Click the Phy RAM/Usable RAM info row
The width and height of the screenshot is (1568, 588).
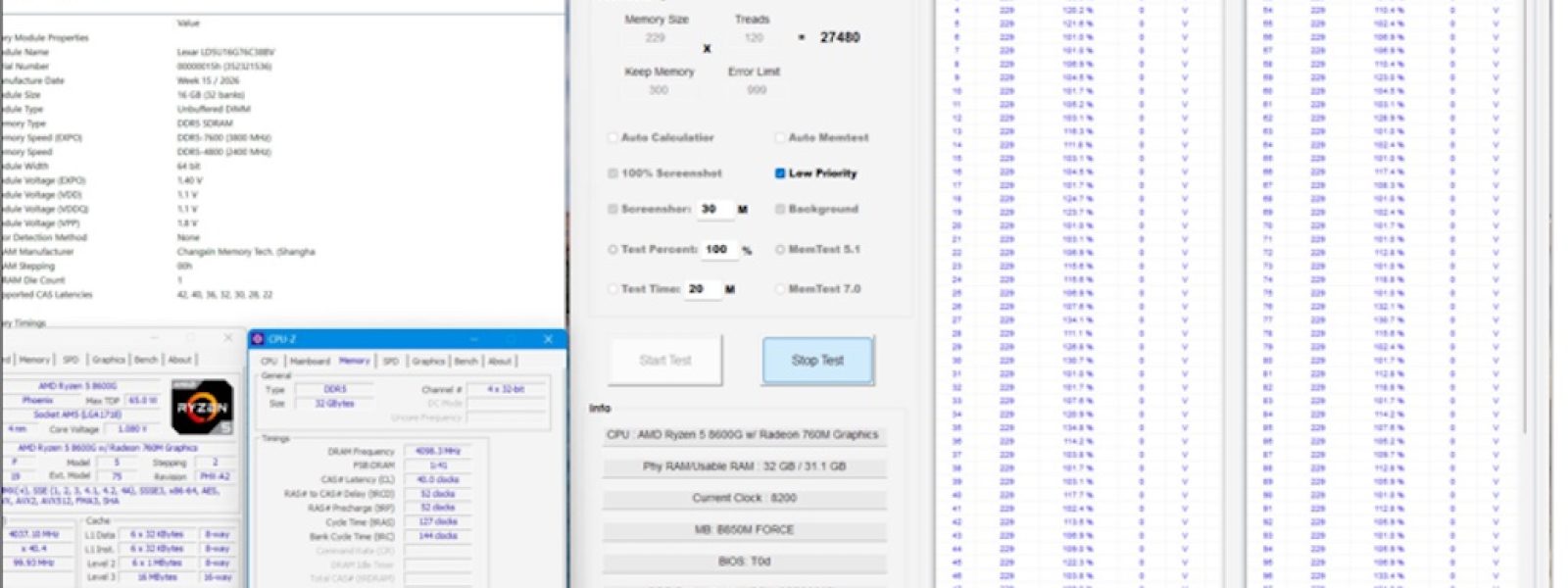click(x=743, y=466)
